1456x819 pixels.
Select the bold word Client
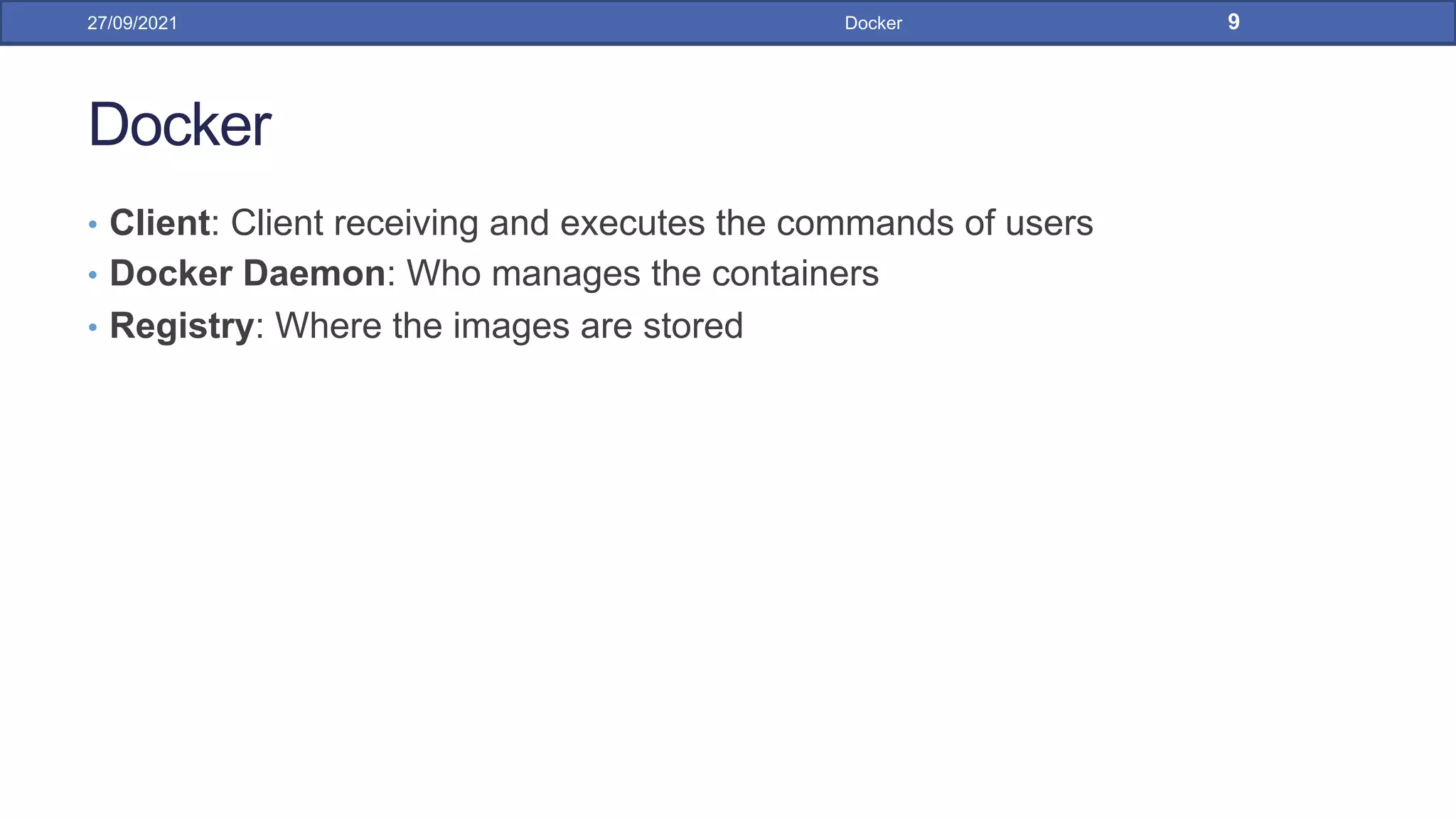point(160,223)
